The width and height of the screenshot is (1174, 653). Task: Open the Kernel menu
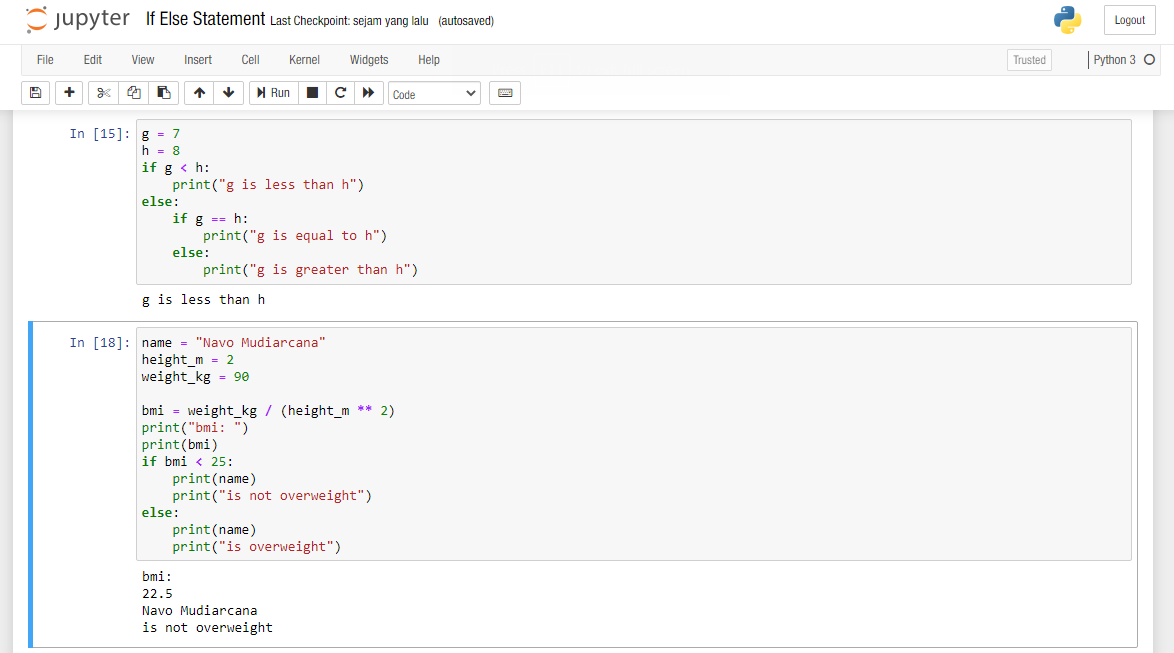[x=304, y=60]
